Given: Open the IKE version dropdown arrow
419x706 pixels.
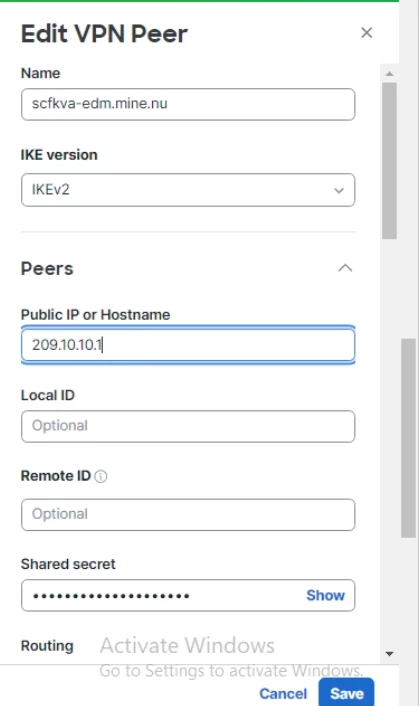Looking at the screenshot, I should pyautogui.click(x=339, y=190).
